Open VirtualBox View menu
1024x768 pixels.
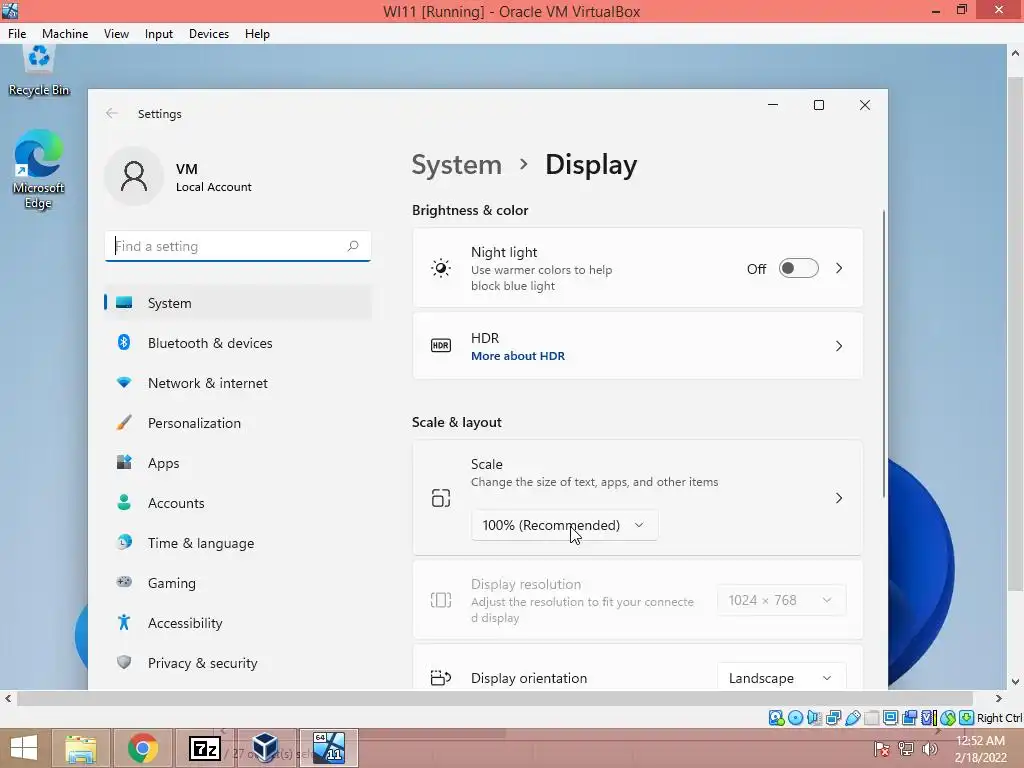[x=116, y=34]
